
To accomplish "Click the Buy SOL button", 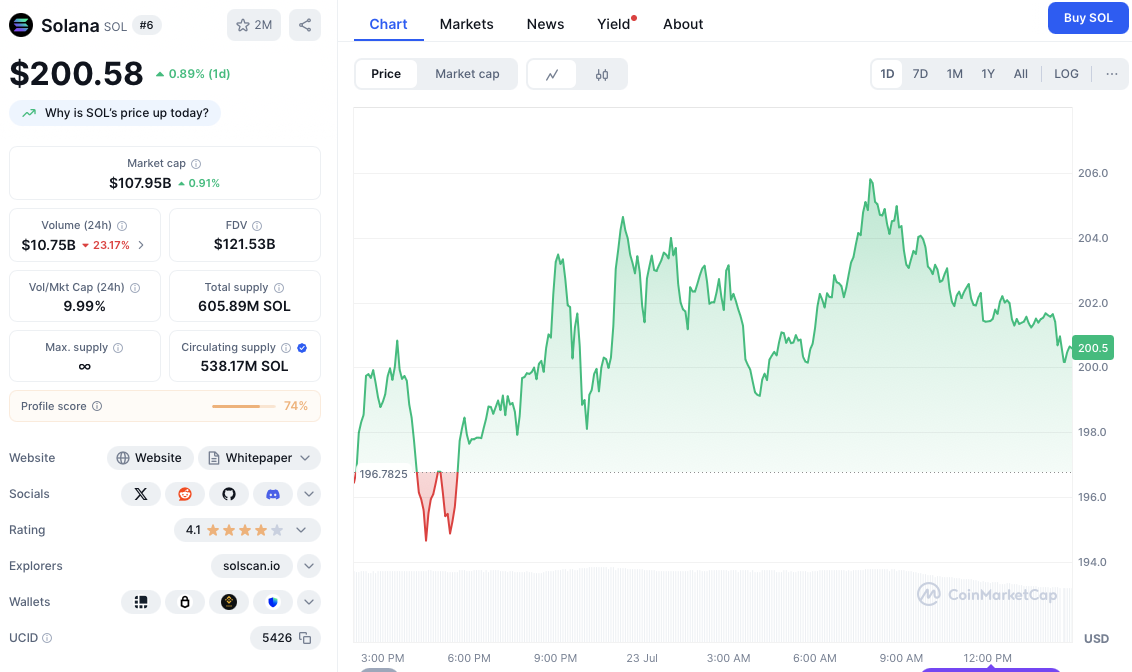I will (x=1088, y=18).
